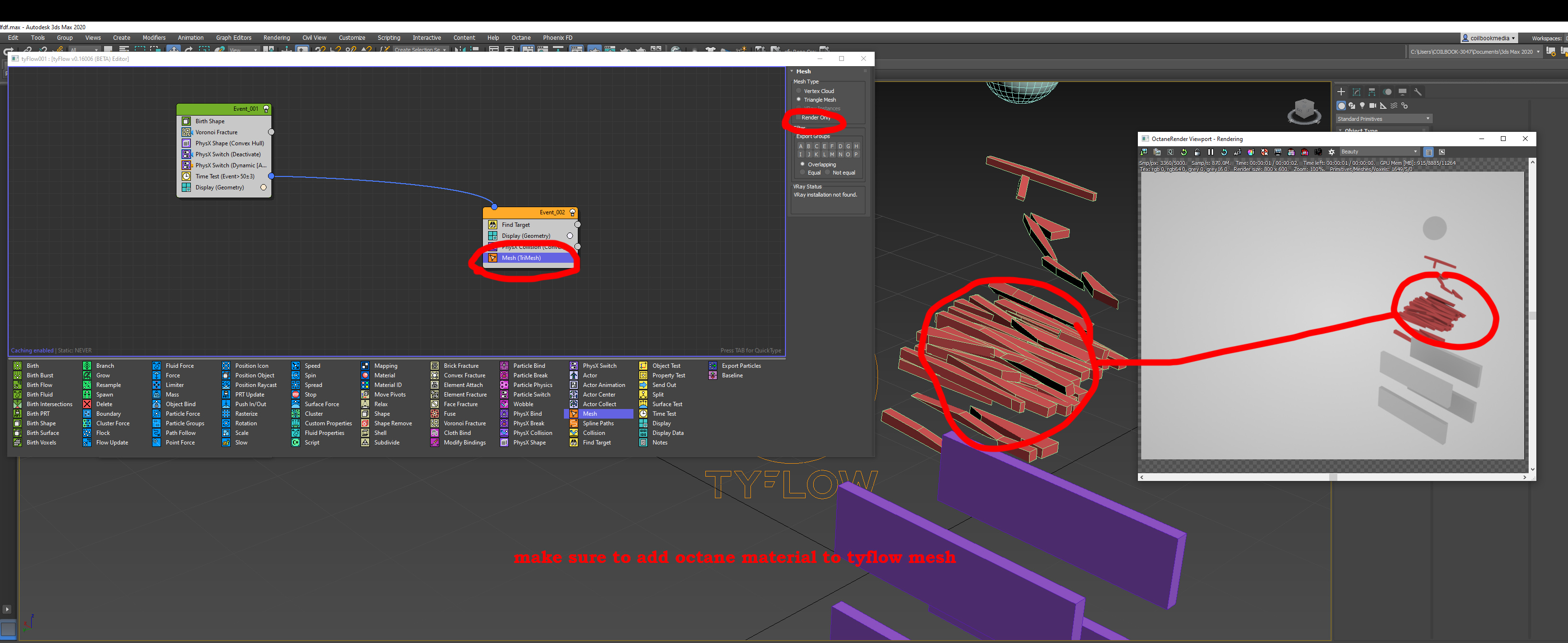Click the Octane color picker wheel icon
The width and height of the screenshot is (1568, 643).
click(x=1251, y=152)
